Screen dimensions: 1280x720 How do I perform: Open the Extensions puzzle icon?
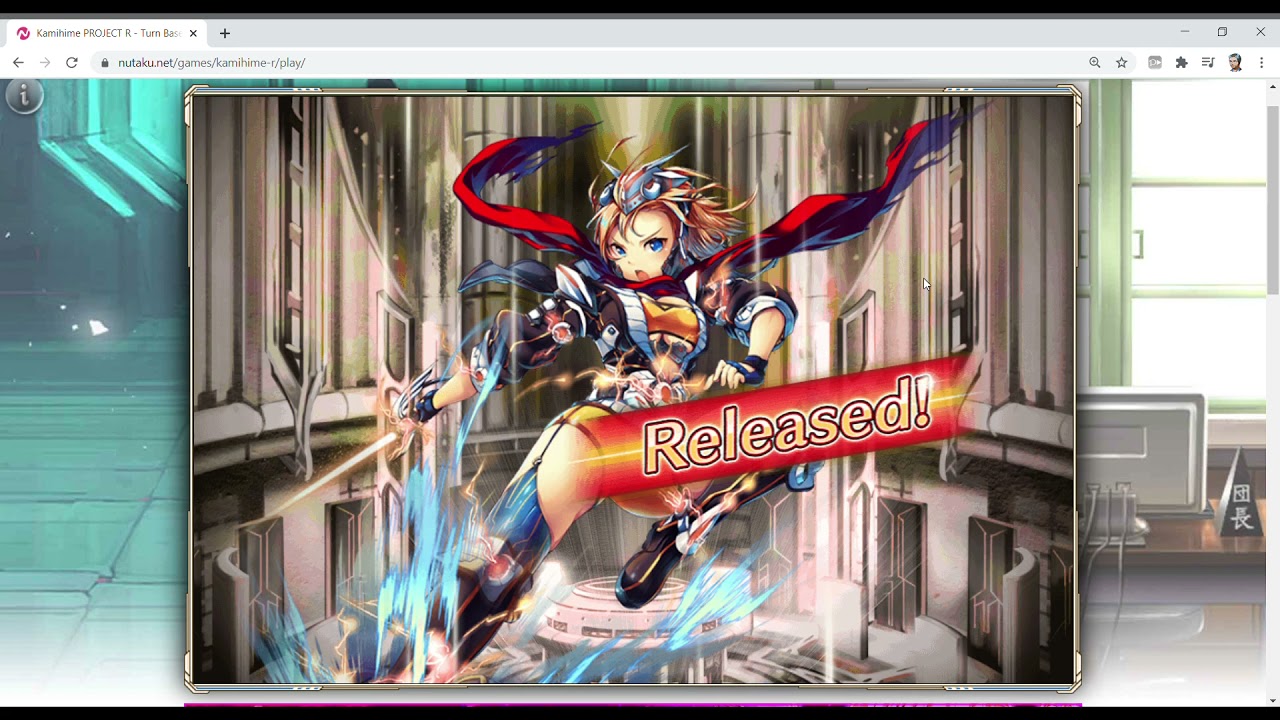coord(1181,62)
